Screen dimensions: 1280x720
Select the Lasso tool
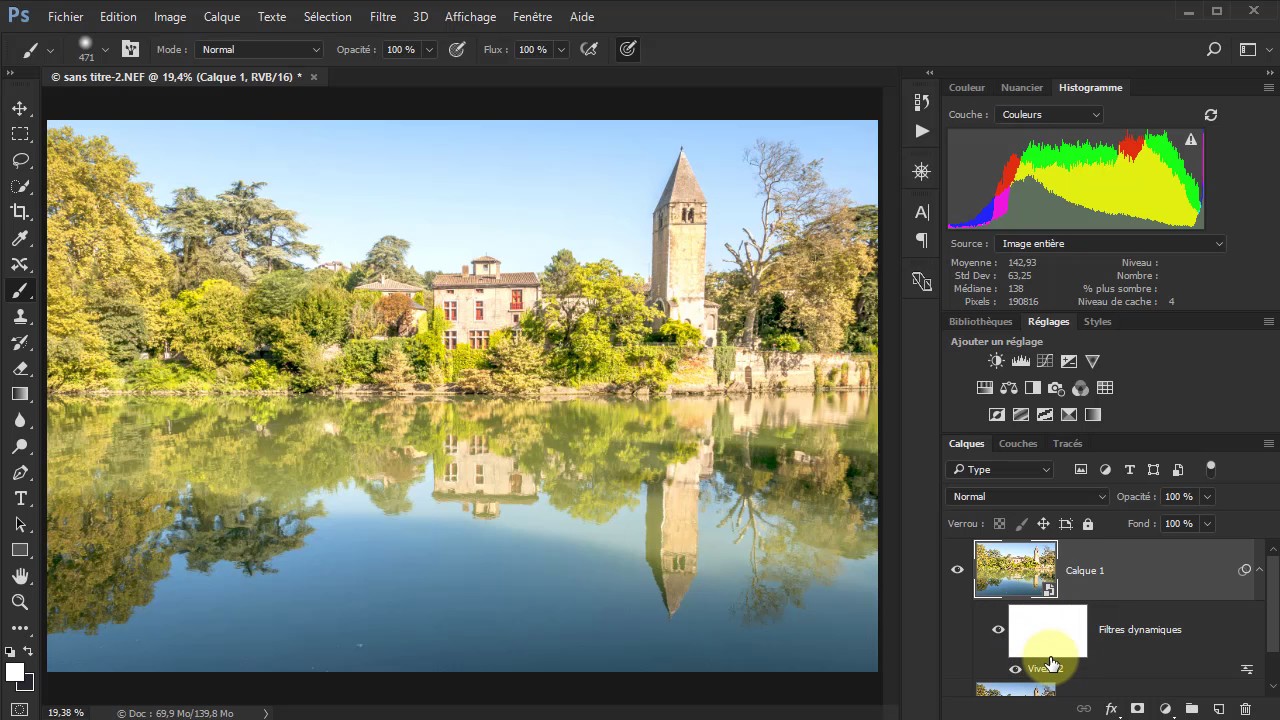[20, 160]
